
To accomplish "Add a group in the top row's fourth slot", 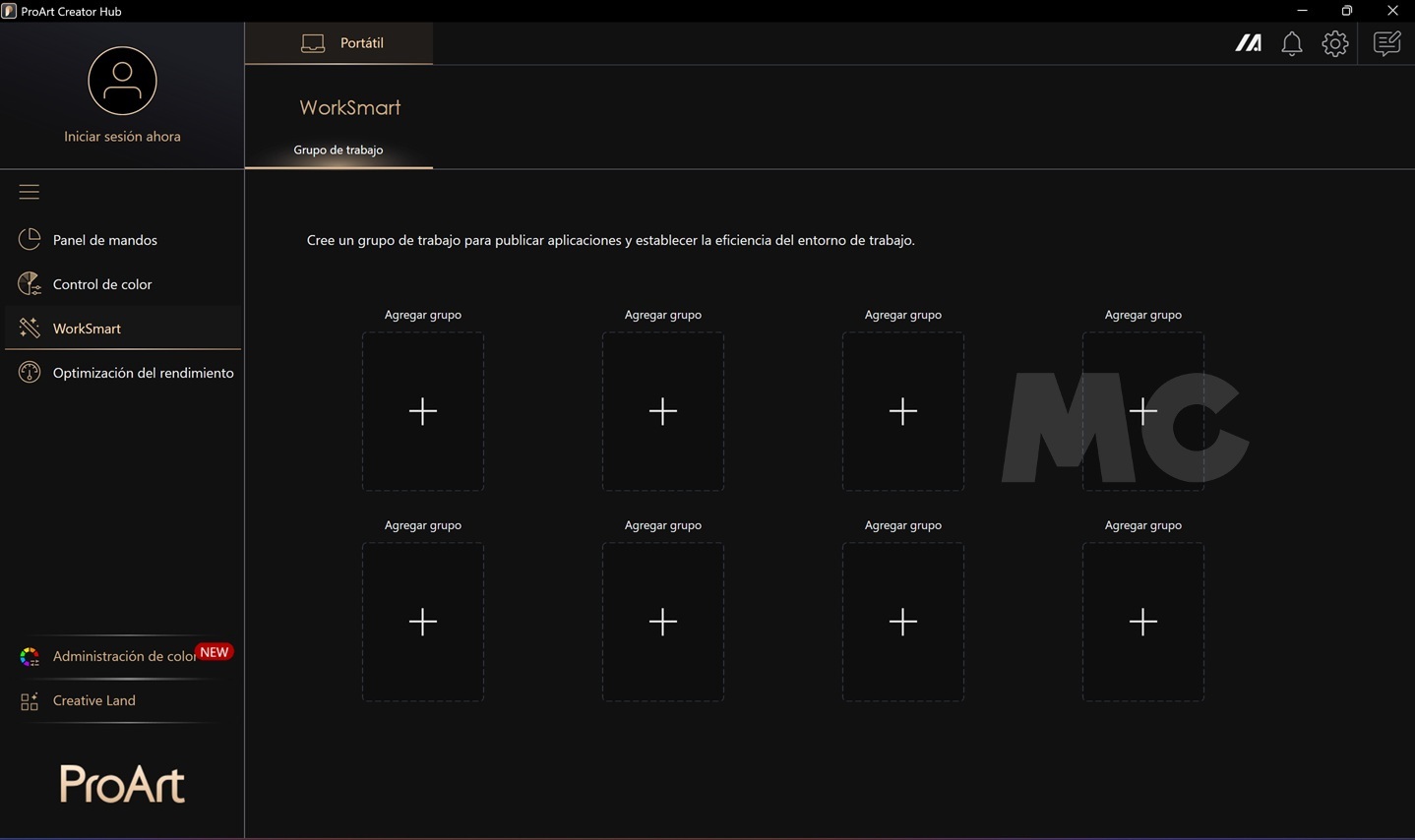I will (1143, 411).
